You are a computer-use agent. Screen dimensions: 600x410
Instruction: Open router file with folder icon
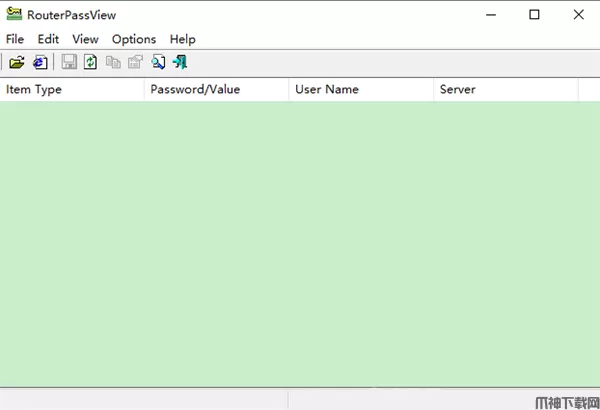16,62
